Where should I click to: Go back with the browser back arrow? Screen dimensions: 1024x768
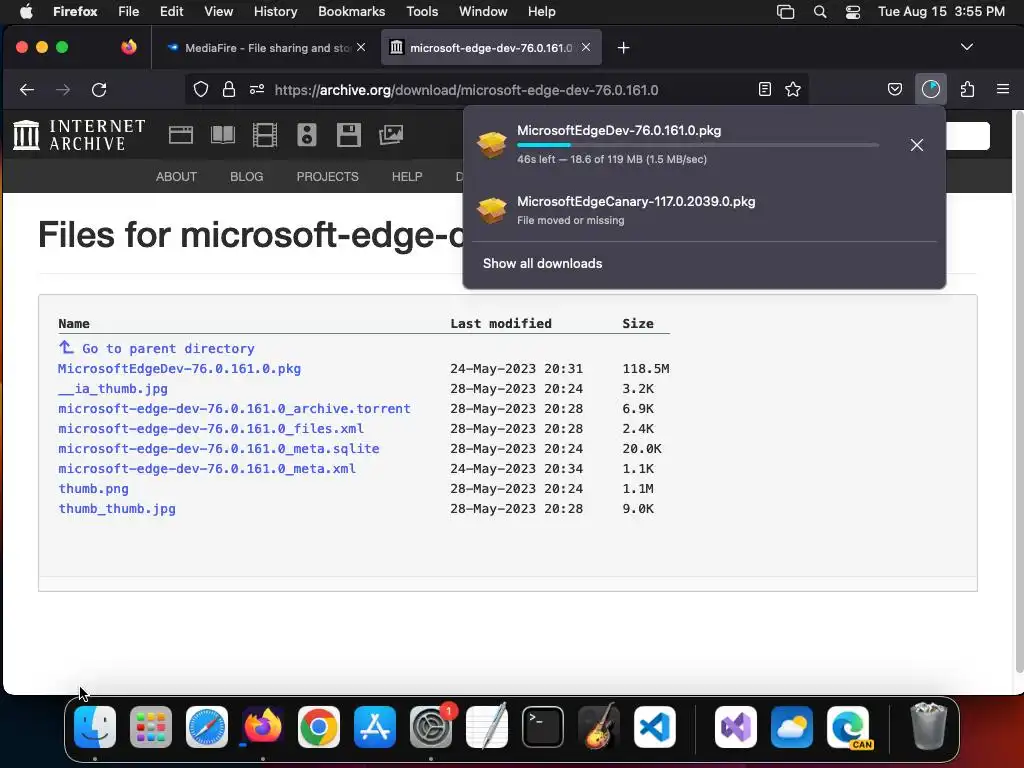(x=27, y=89)
